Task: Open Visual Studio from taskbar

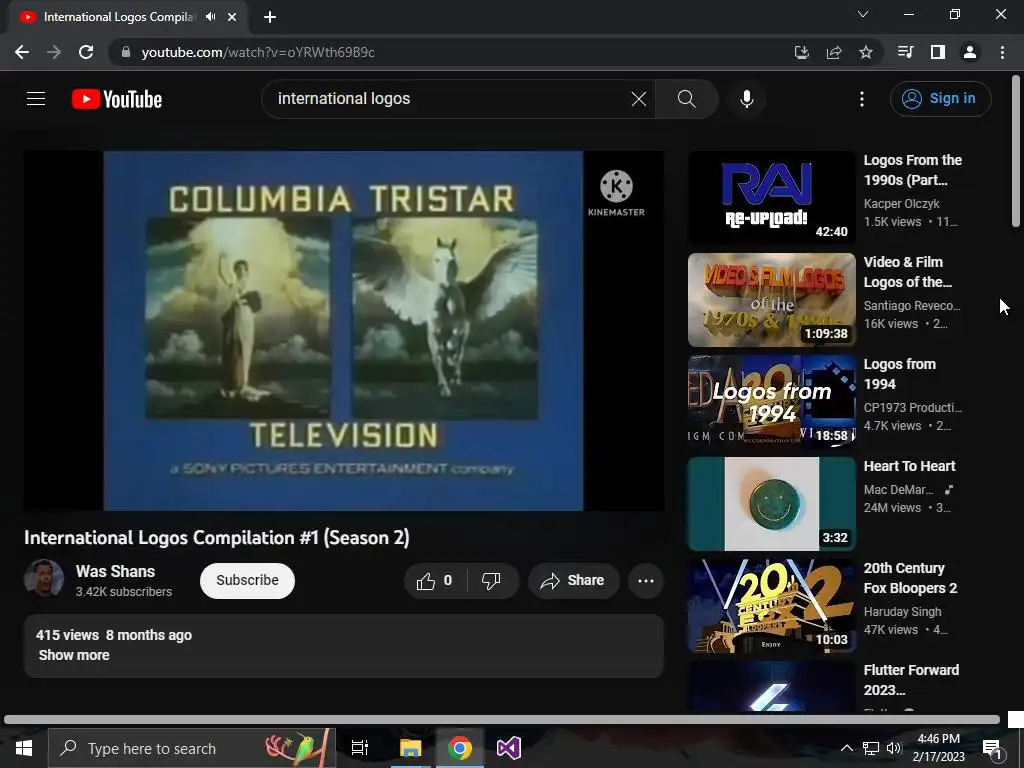Action: point(509,748)
